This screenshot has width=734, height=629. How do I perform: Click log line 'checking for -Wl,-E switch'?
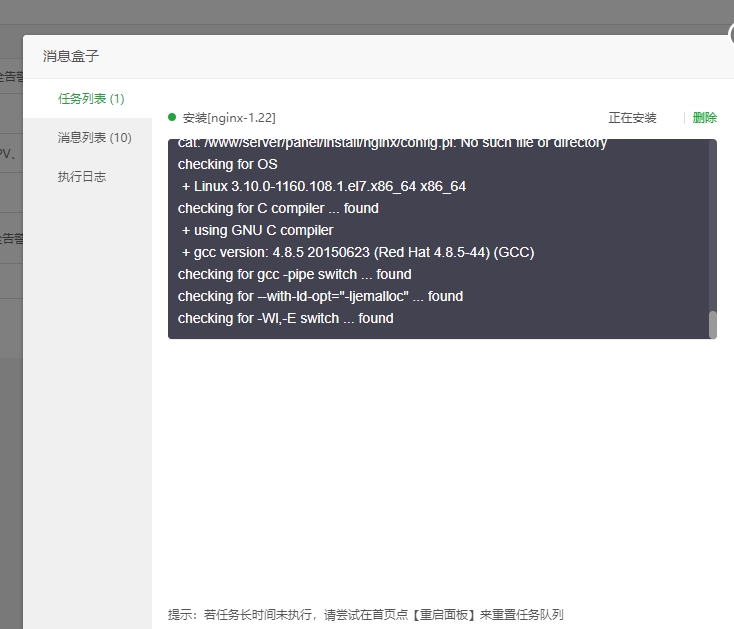tap(286, 318)
